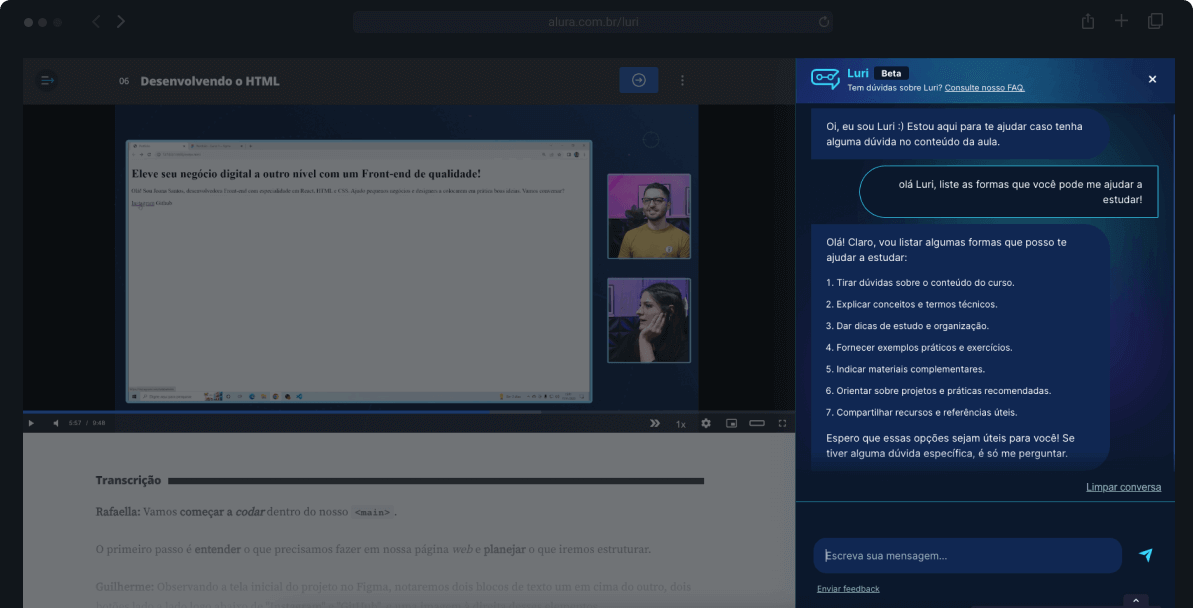
Task: Expand the chevron-up panel at bottom right
Action: pos(1135,600)
